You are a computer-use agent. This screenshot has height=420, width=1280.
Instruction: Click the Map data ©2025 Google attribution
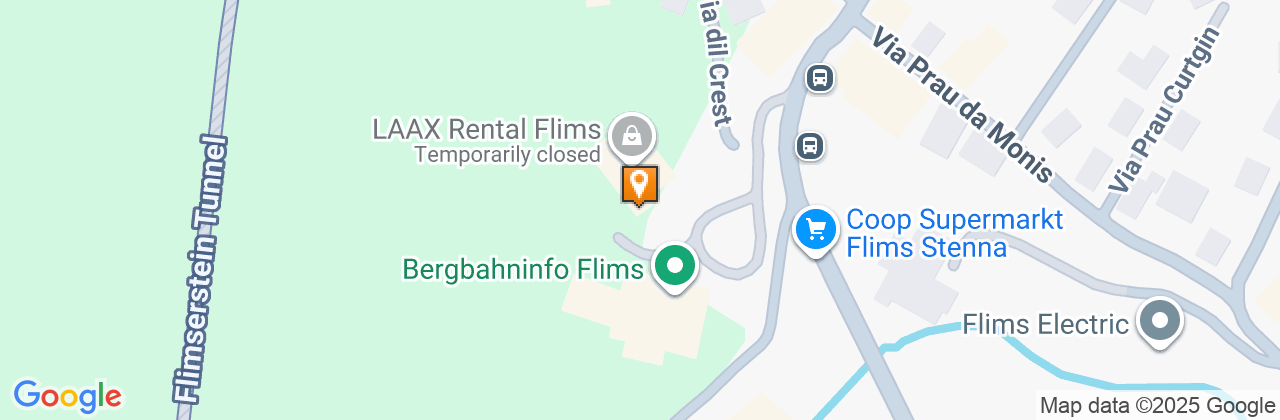point(1156,406)
